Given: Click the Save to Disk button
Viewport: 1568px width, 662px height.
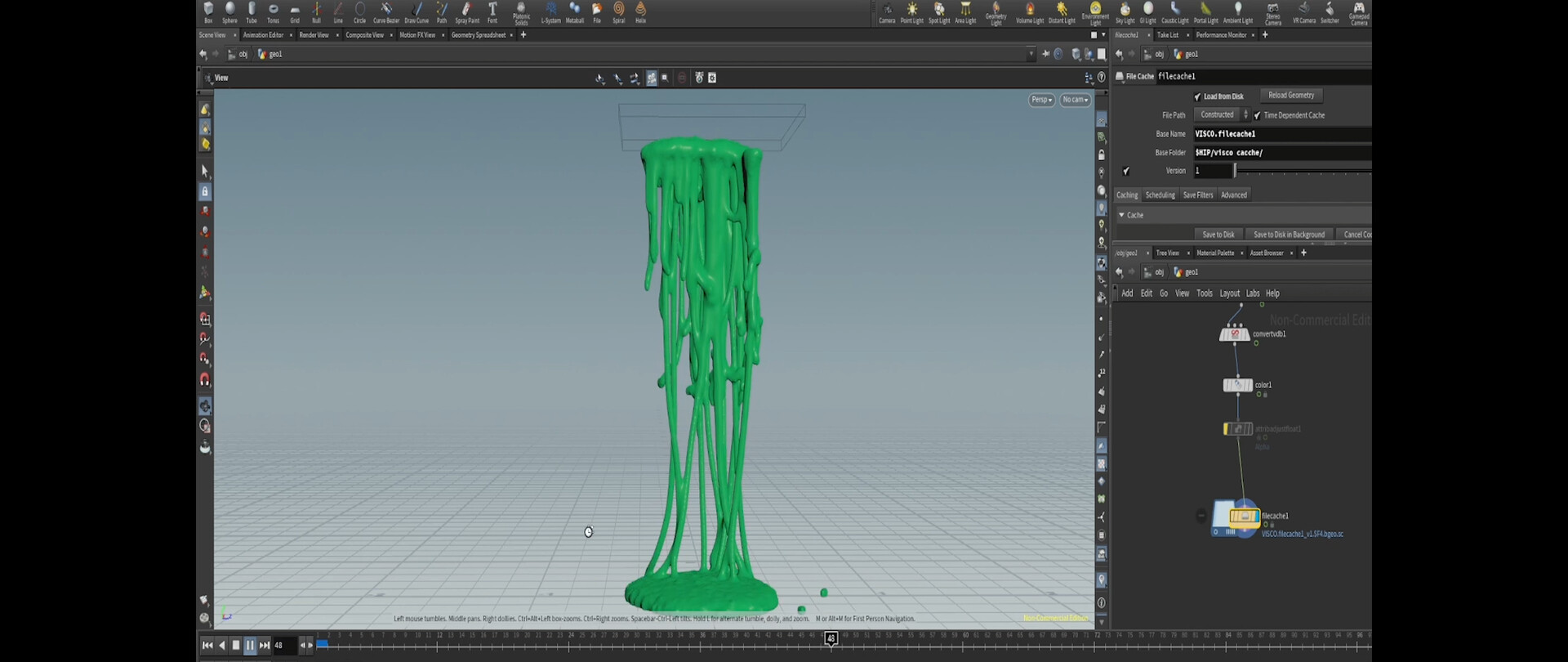Looking at the screenshot, I should 1218,235.
